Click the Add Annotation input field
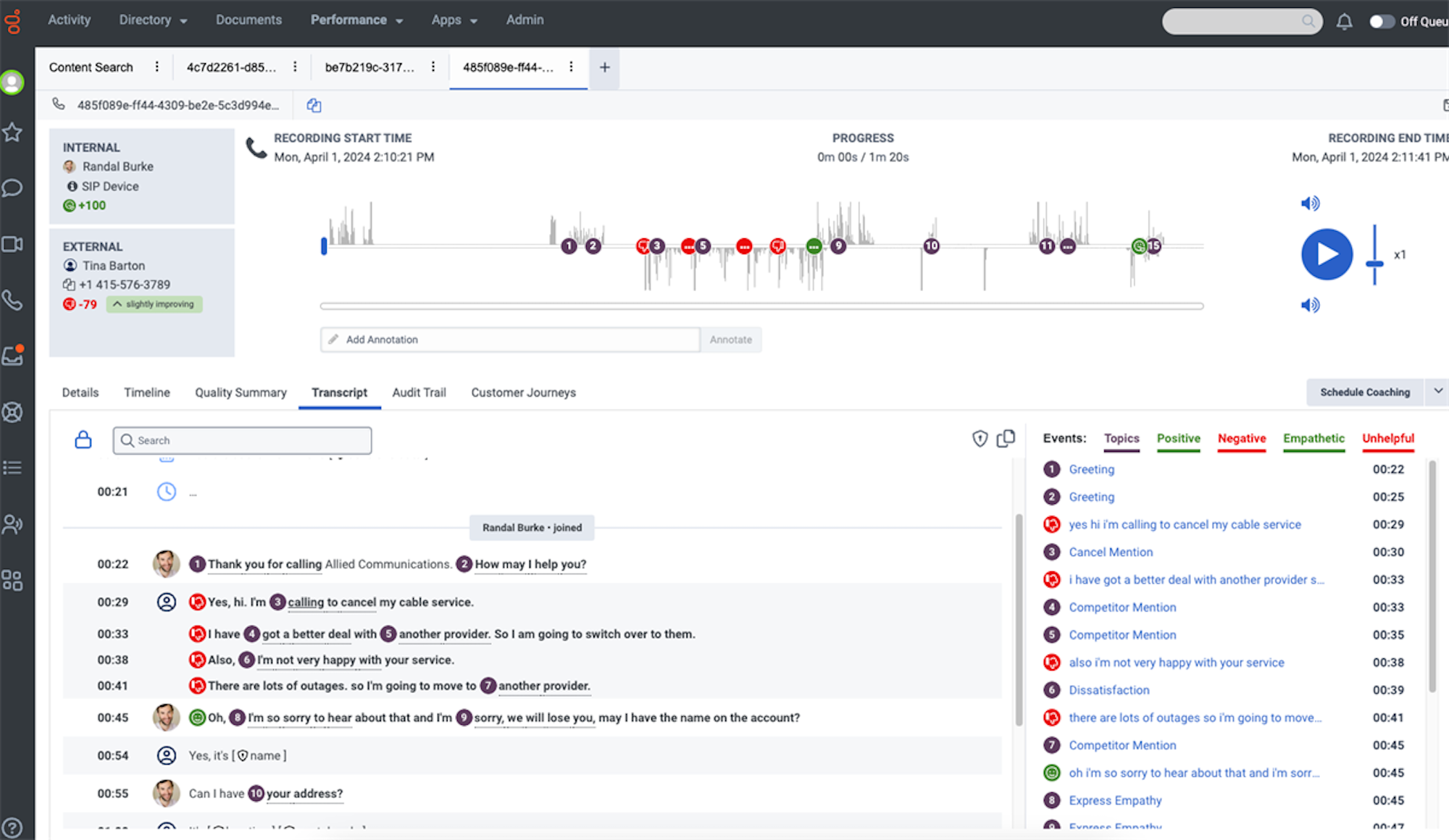Screen dimensions: 1449x840 tap(510, 340)
